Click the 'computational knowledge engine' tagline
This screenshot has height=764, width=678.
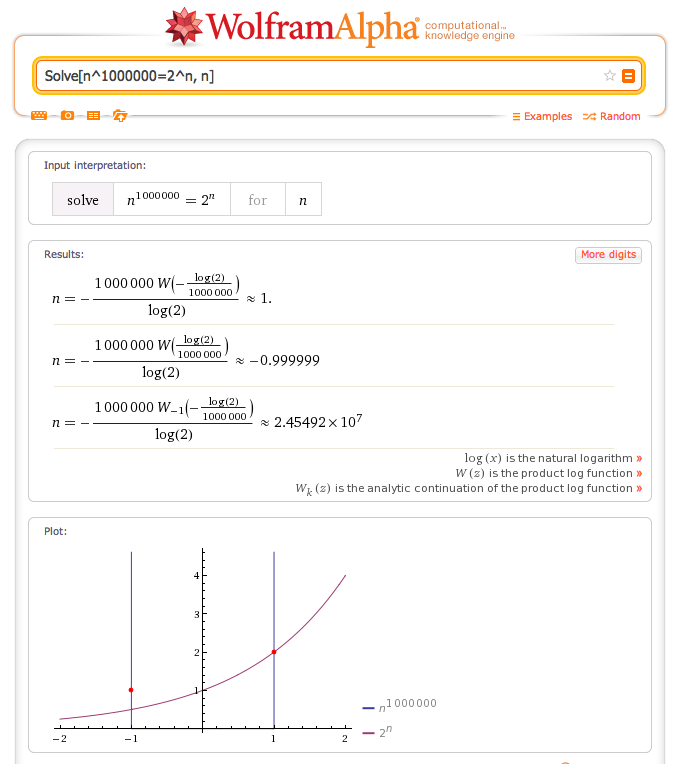pos(469,30)
